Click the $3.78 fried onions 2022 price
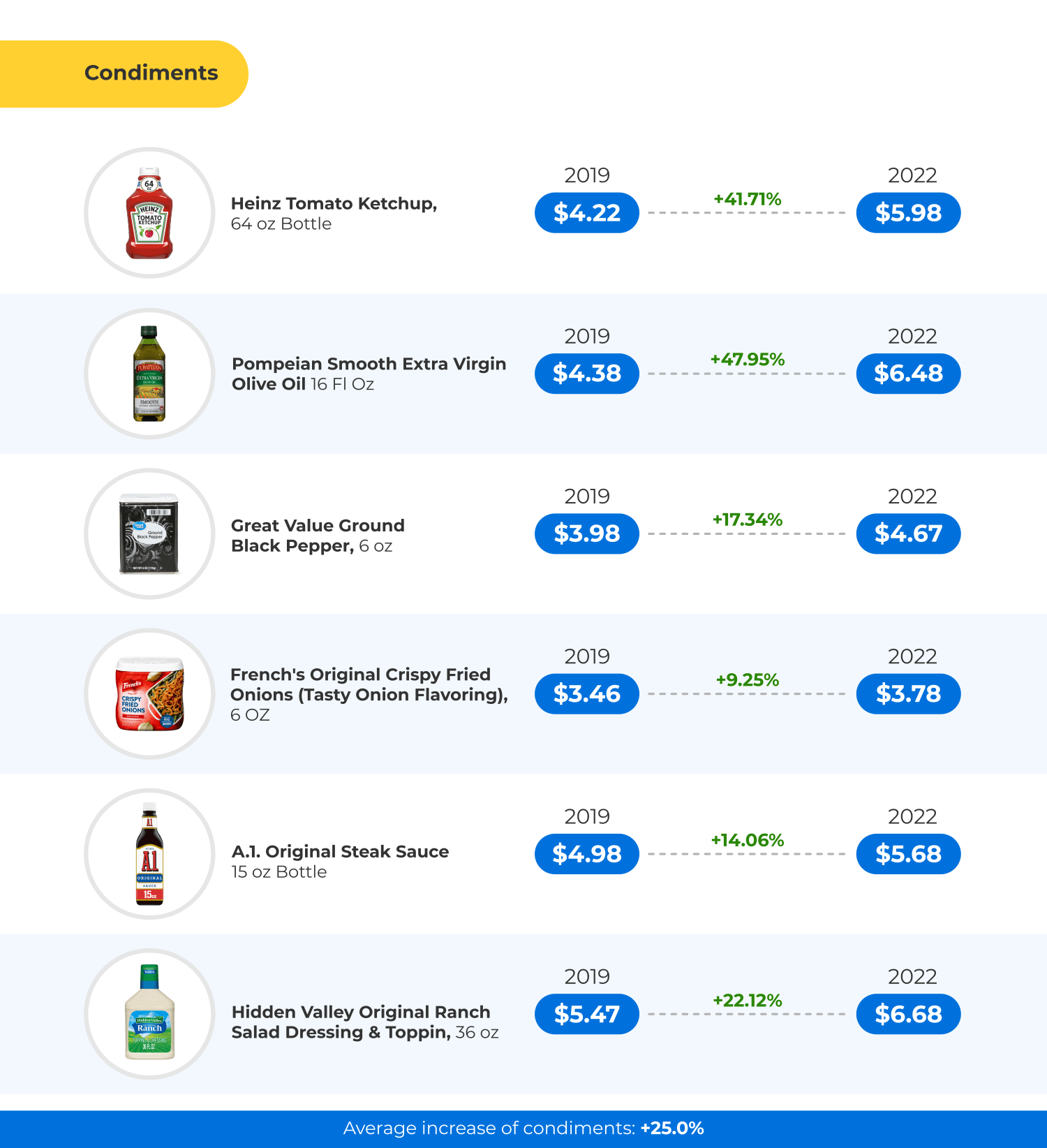The height and width of the screenshot is (1148, 1047). coord(908,694)
